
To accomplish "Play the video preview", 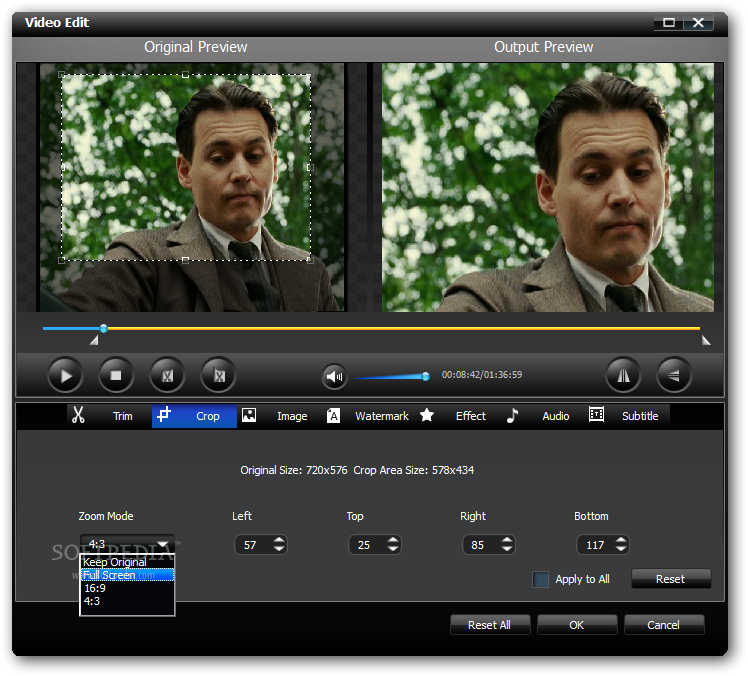I will (x=66, y=376).
